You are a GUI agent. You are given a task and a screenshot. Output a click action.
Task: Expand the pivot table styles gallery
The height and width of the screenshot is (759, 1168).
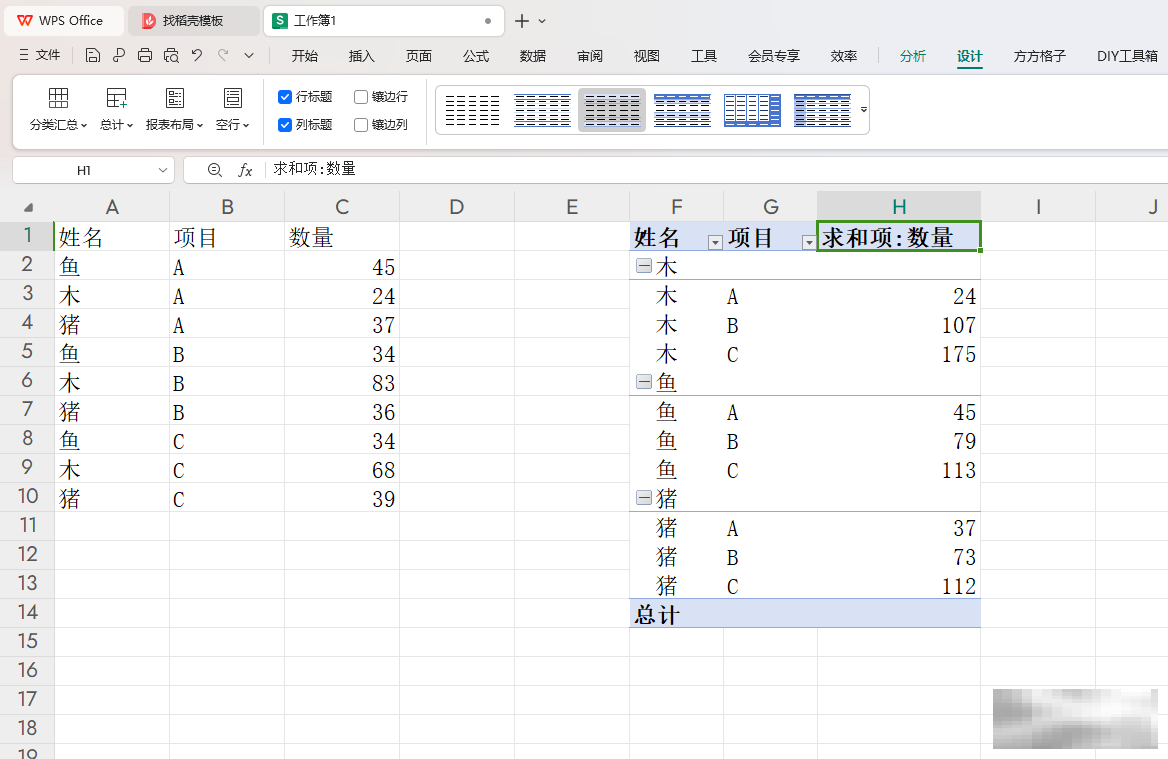tap(863, 109)
